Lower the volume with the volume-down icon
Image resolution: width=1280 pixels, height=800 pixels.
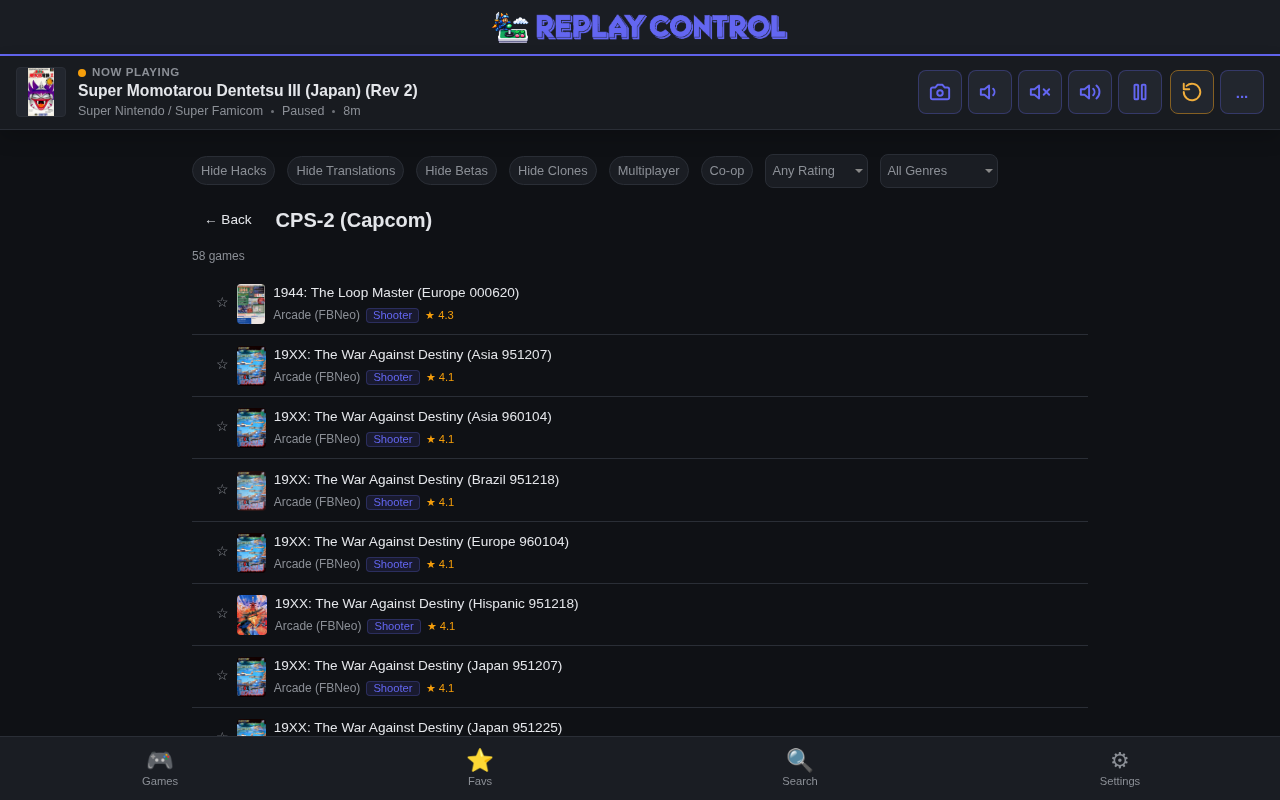click(x=990, y=92)
